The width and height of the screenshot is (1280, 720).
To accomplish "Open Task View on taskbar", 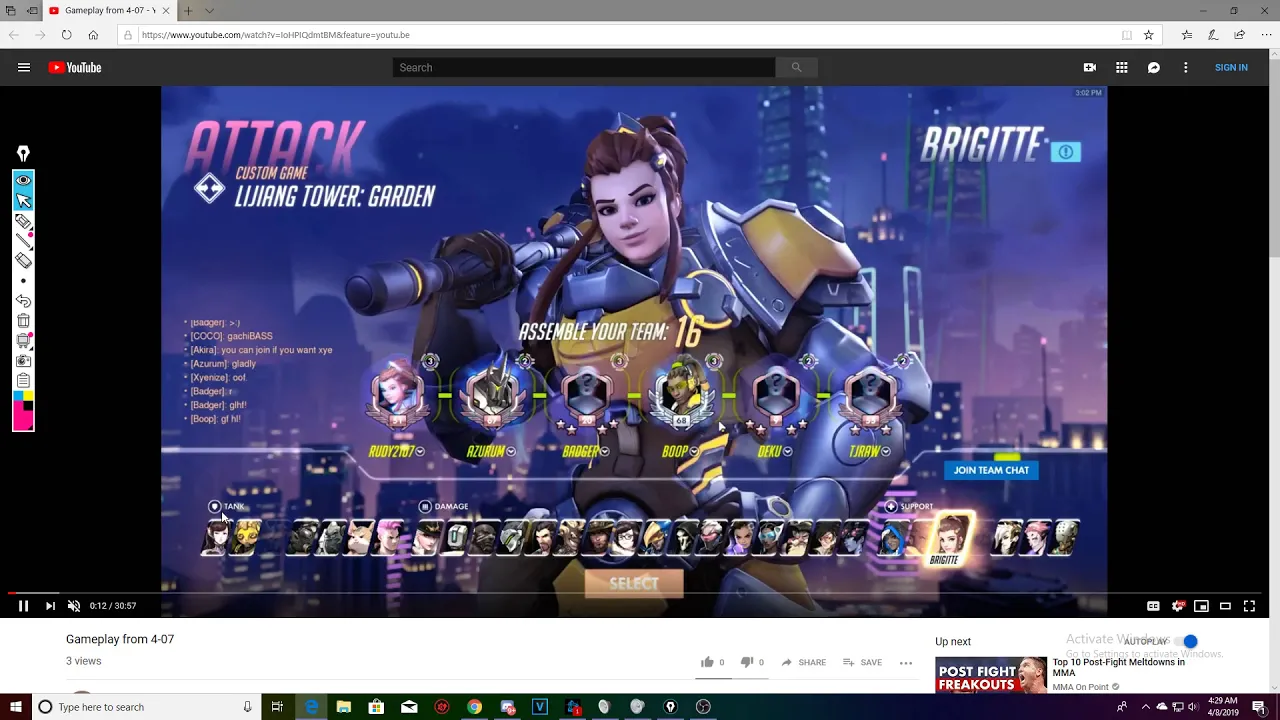I will (277, 707).
